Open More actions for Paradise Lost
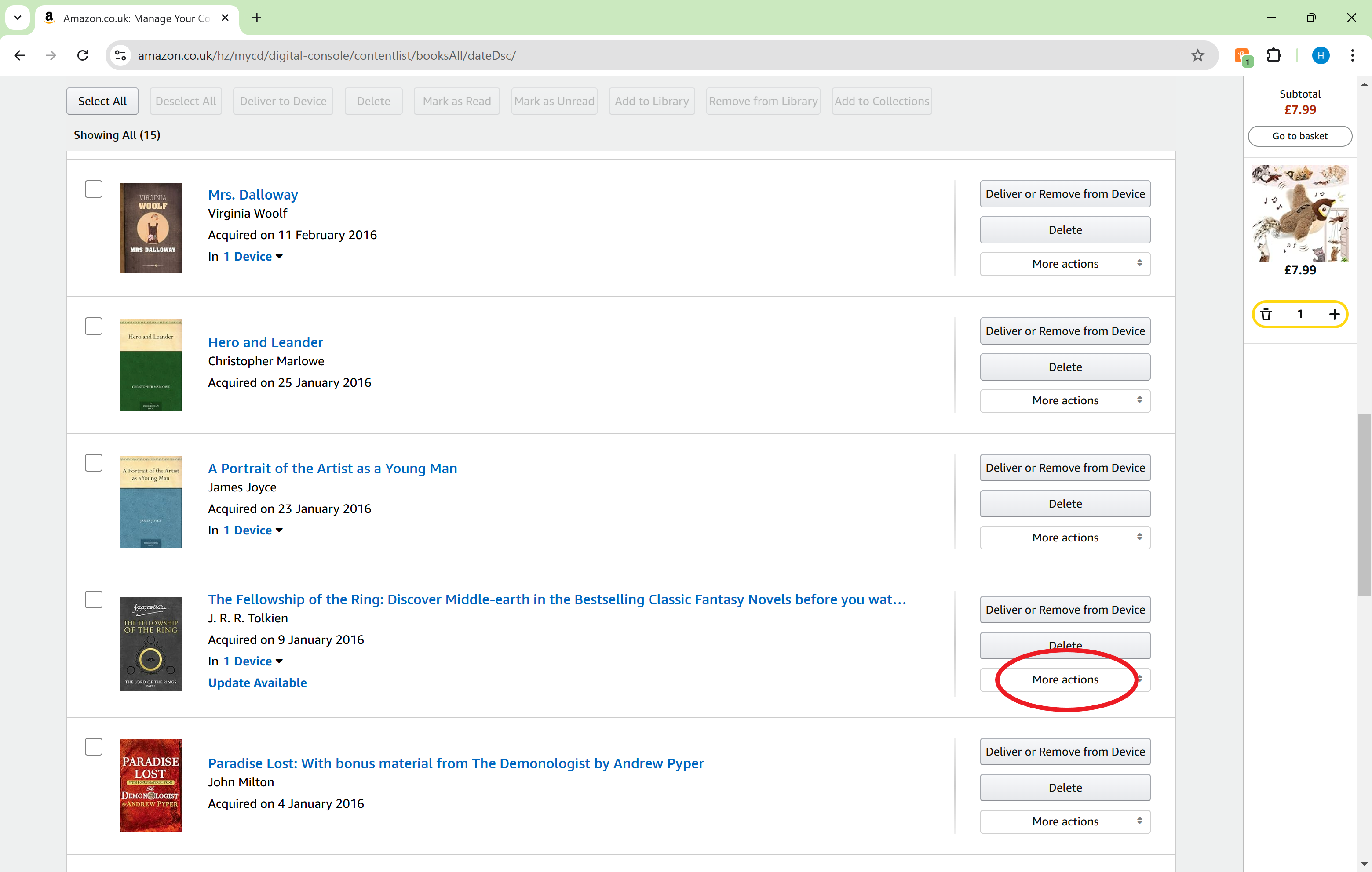Viewport: 1372px width, 872px height. pyautogui.click(x=1065, y=821)
